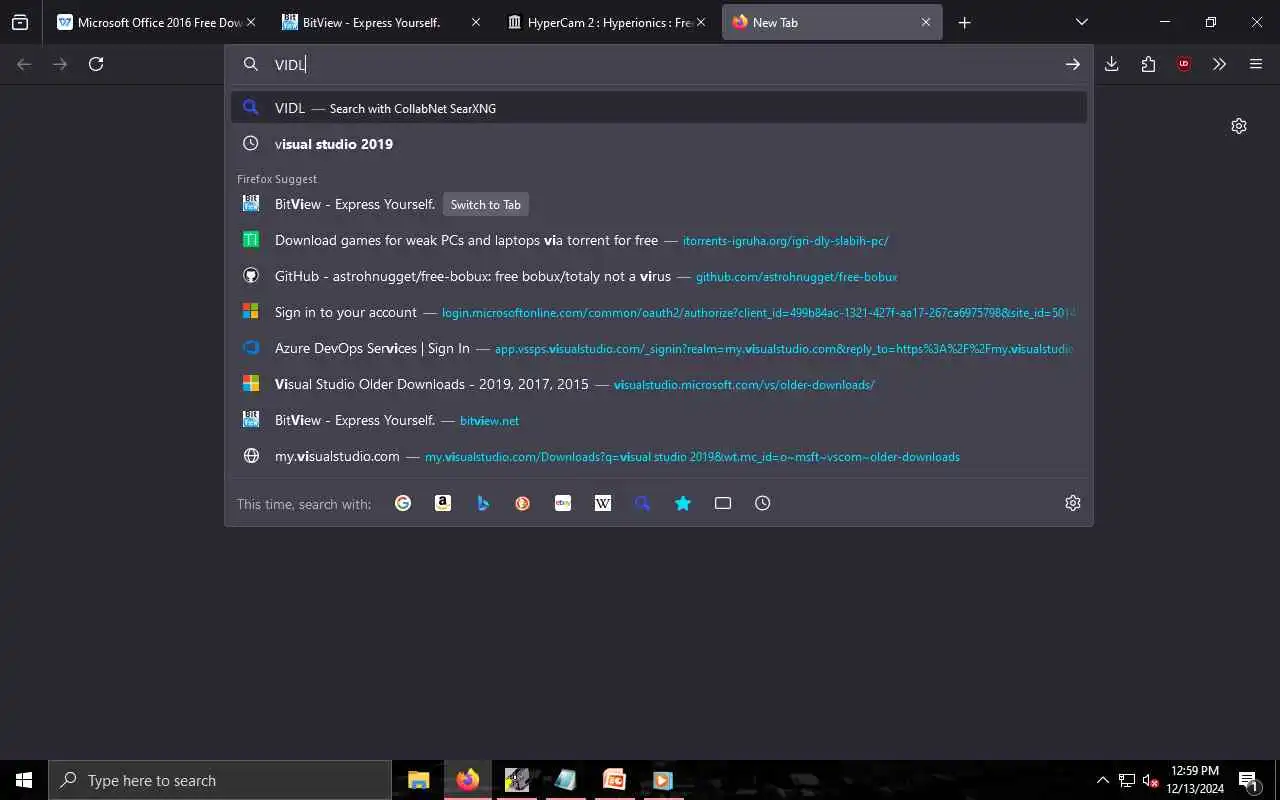The height and width of the screenshot is (800, 1280).
Task: Open network tray icon
Action: 1127,780
